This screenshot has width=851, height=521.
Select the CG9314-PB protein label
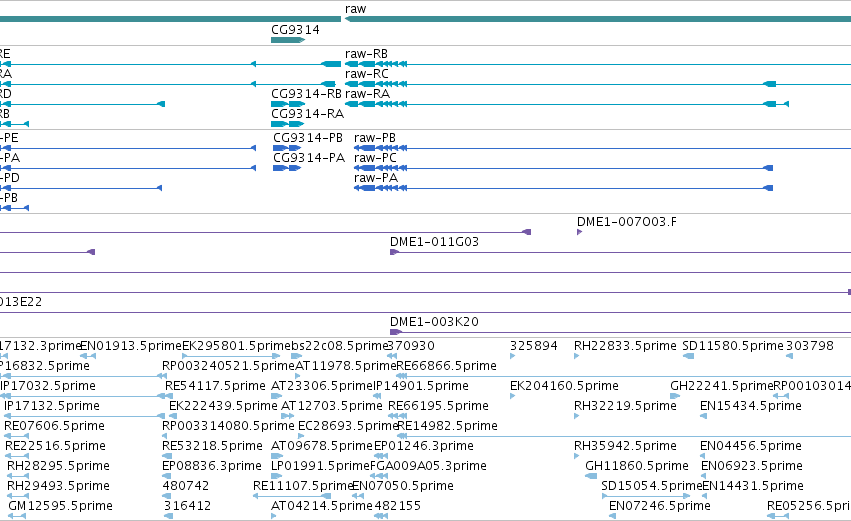(308, 138)
